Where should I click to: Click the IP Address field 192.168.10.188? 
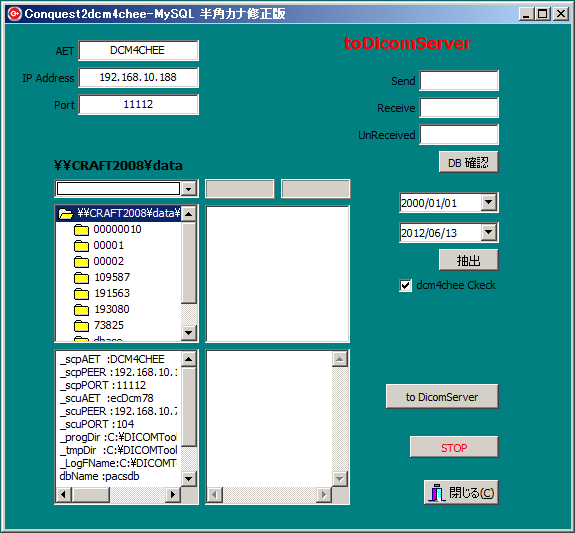pyautogui.click(x=138, y=77)
